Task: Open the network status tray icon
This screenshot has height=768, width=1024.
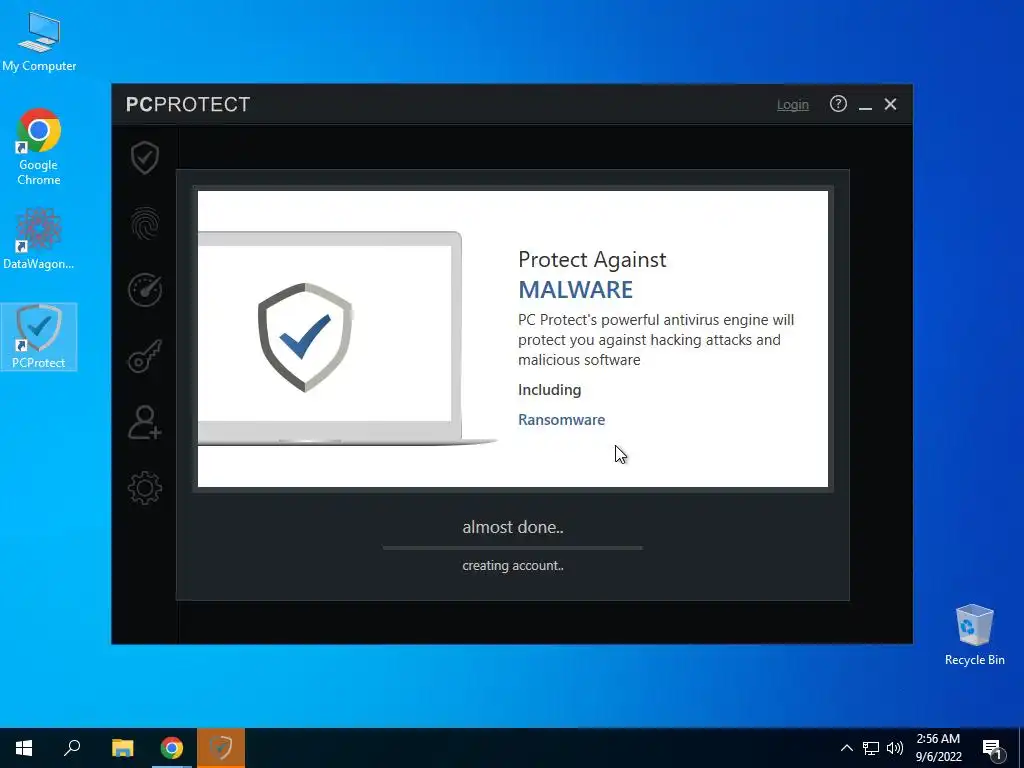Action: [x=871, y=748]
